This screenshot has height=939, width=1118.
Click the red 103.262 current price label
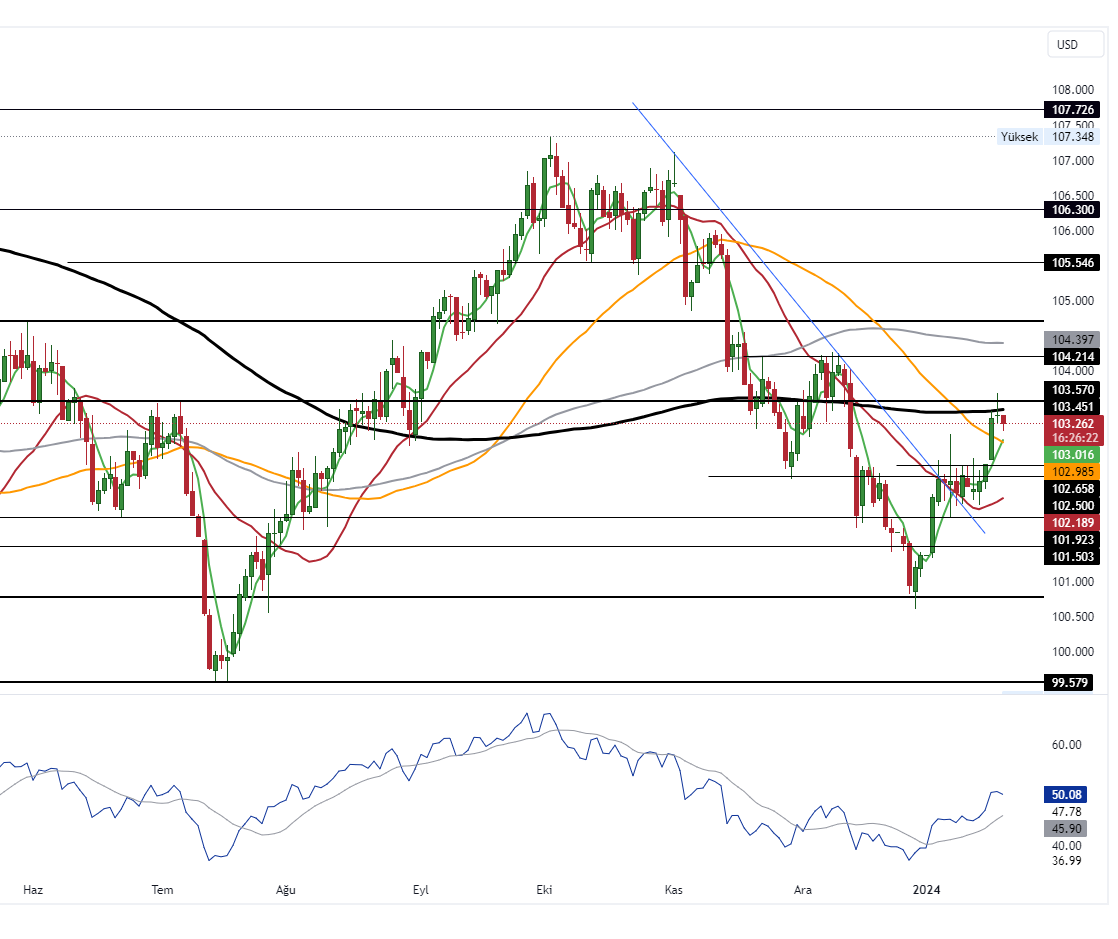coord(1071,423)
